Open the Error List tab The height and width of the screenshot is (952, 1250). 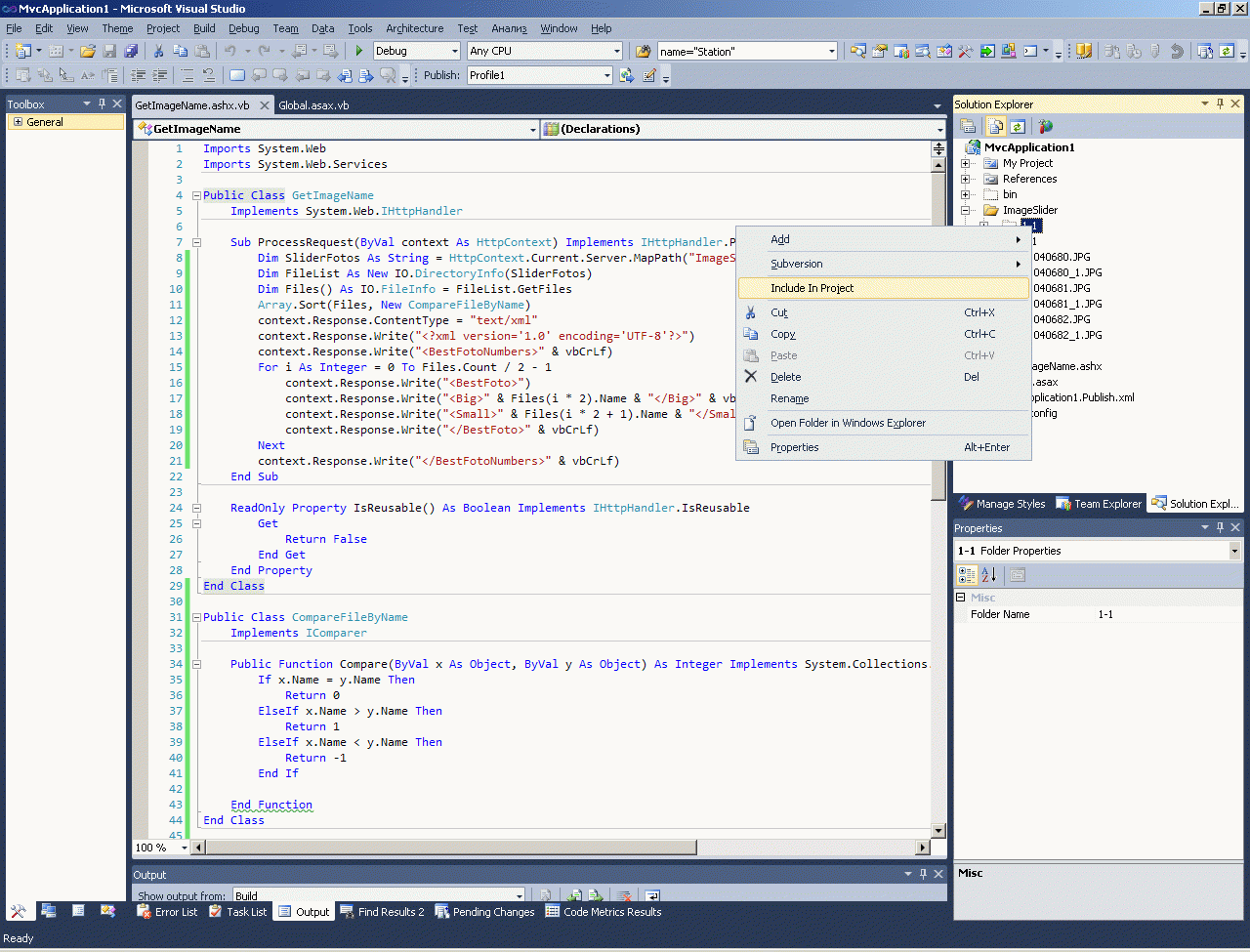tap(167, 912)
